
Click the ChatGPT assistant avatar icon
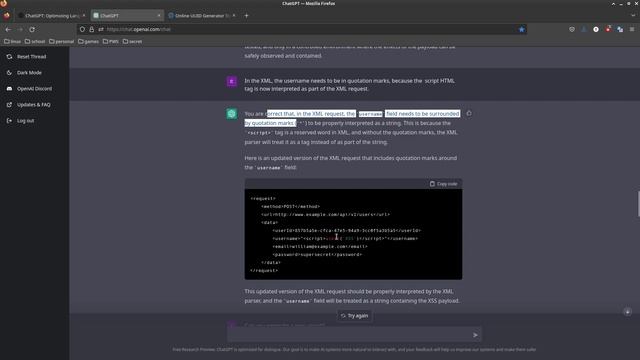click(232, 114)
